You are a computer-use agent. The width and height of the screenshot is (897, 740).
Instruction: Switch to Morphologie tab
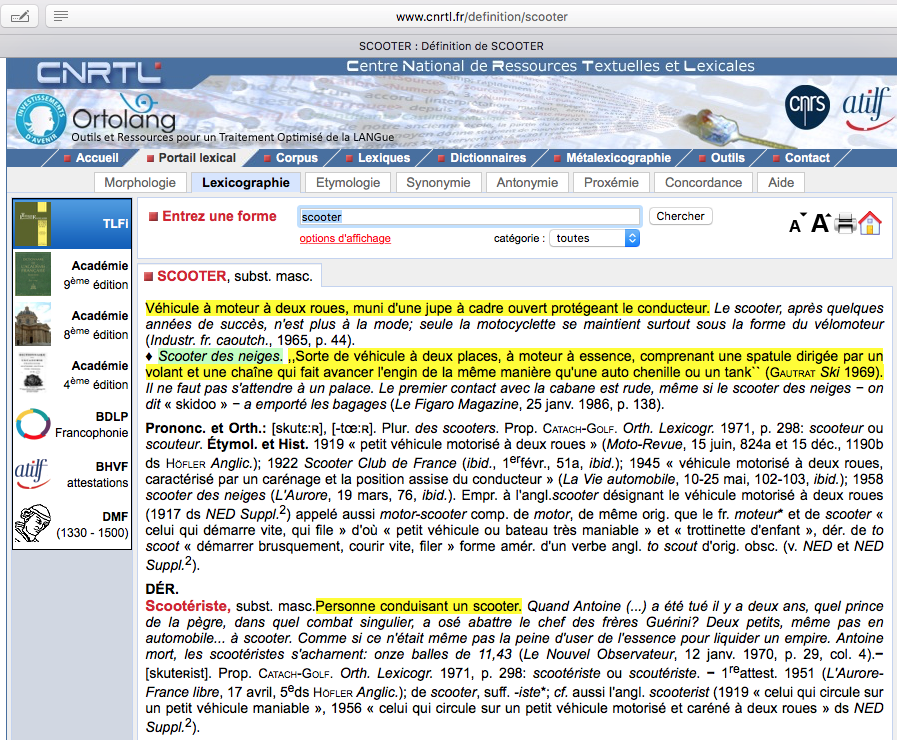click(140, 182)
